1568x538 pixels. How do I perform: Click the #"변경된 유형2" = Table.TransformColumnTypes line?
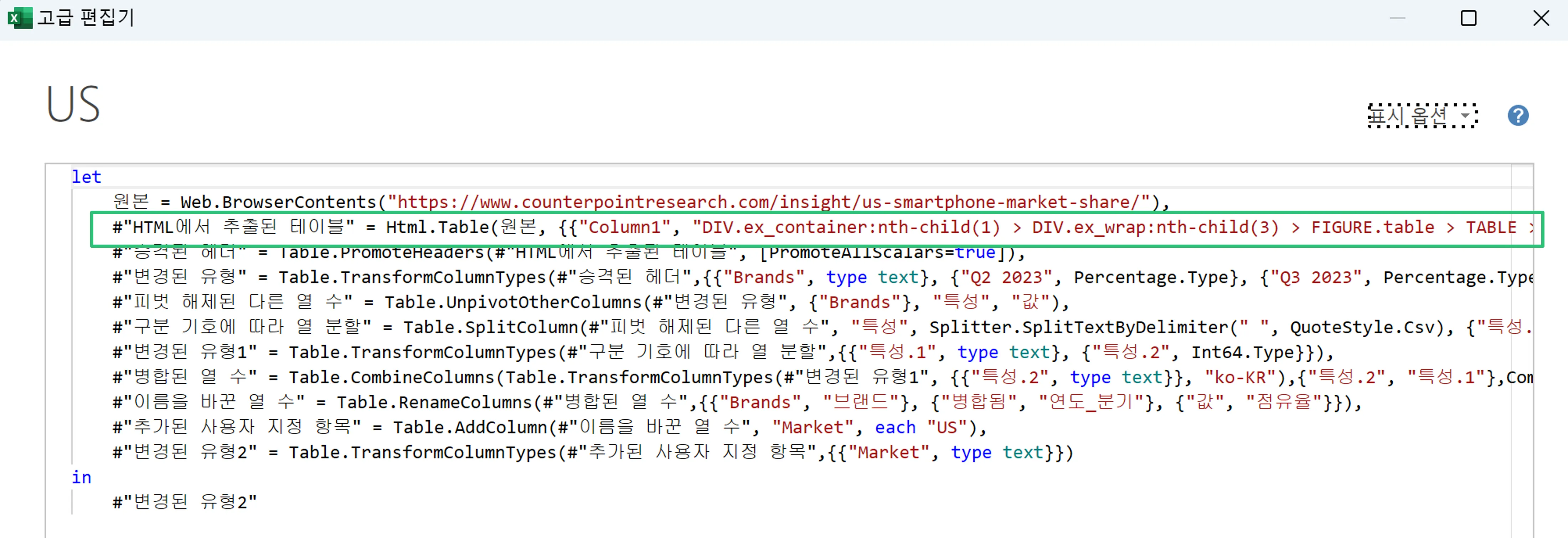coord(593,452)
